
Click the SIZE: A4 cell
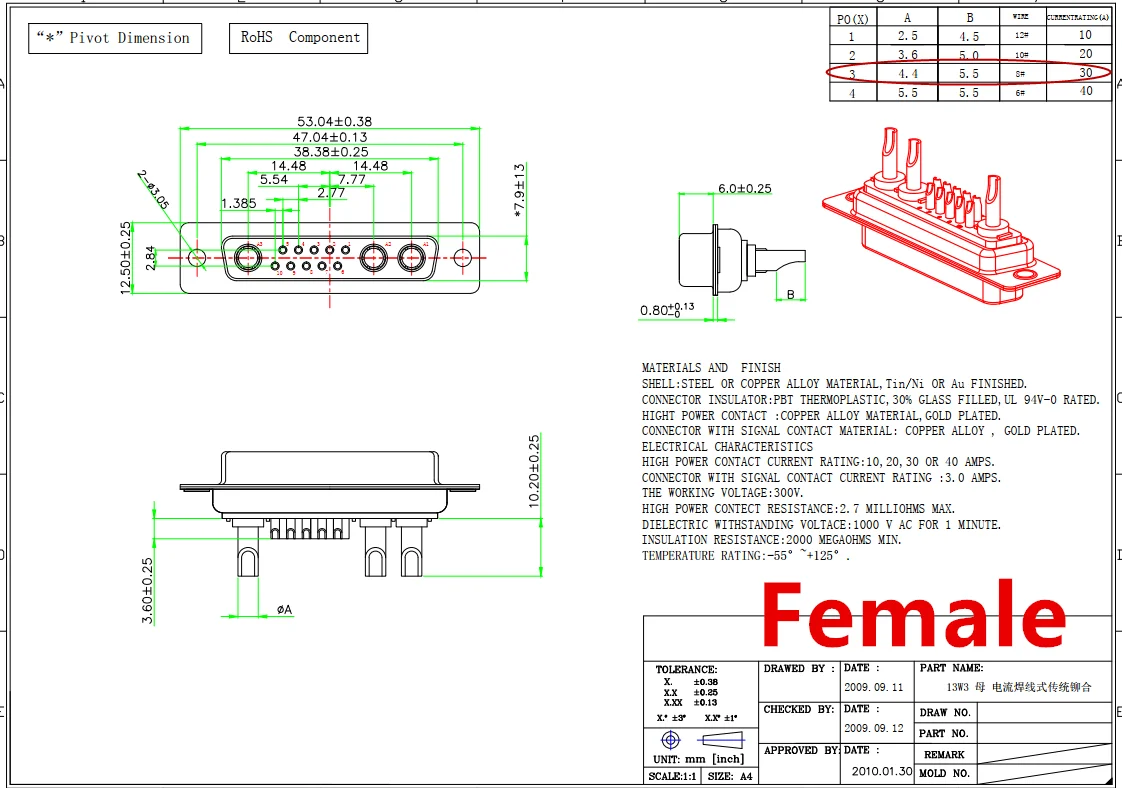pyautogui.click(x=731, y=776)
